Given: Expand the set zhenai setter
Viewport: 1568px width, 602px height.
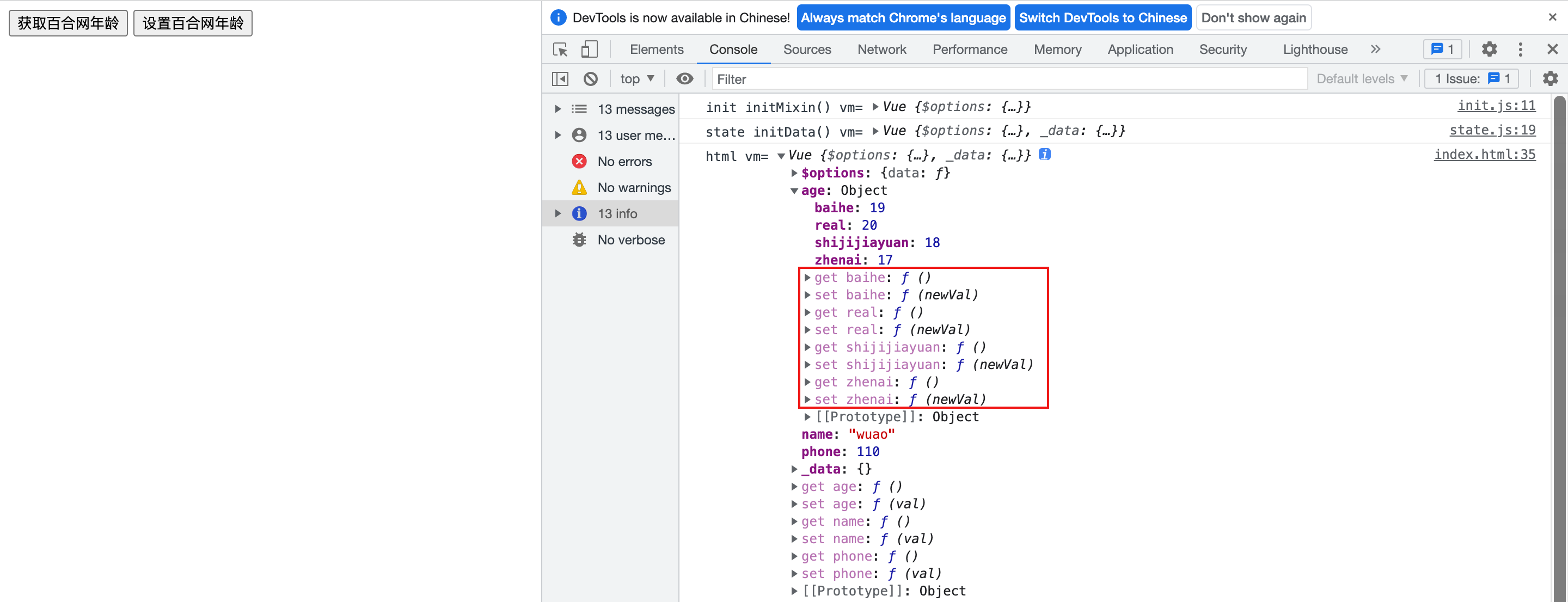Looking at the screenshot, I should click(807, 400).
